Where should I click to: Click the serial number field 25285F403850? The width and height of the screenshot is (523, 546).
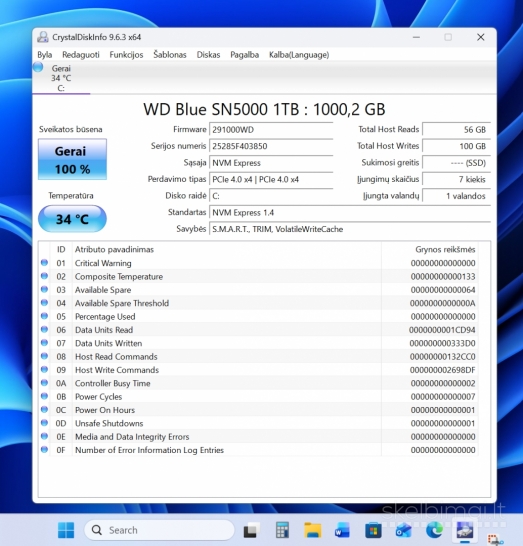(x=271, y=146)
